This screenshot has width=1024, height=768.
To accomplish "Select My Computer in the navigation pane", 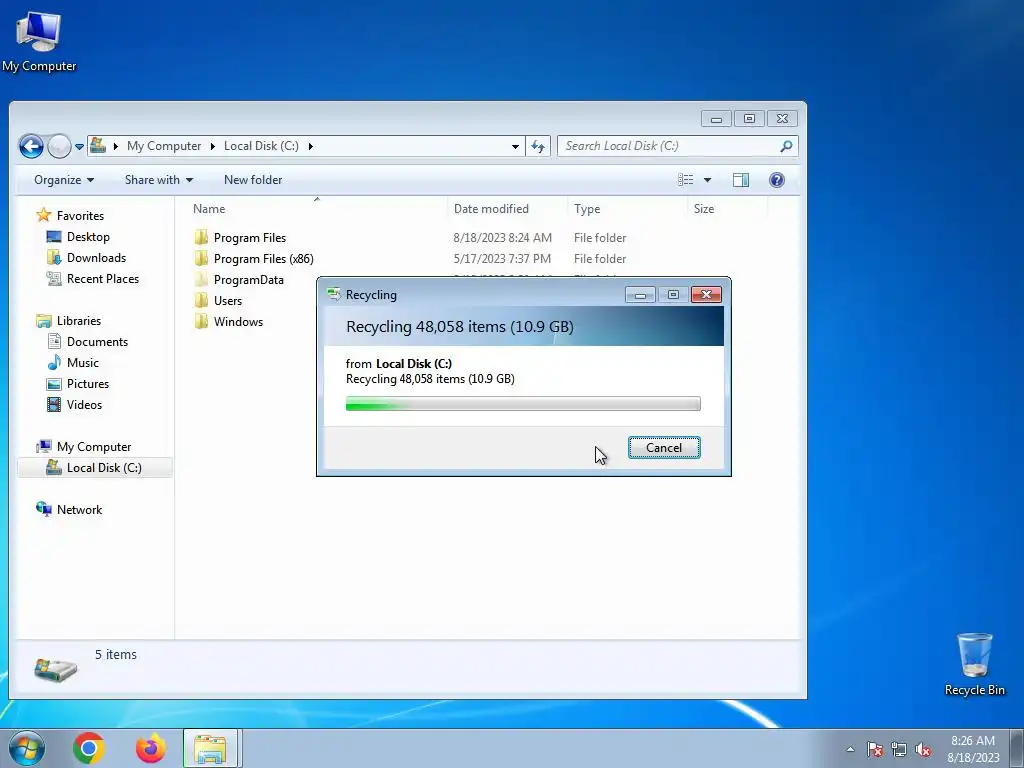I will pyautogui.click(x=93, y=447).
